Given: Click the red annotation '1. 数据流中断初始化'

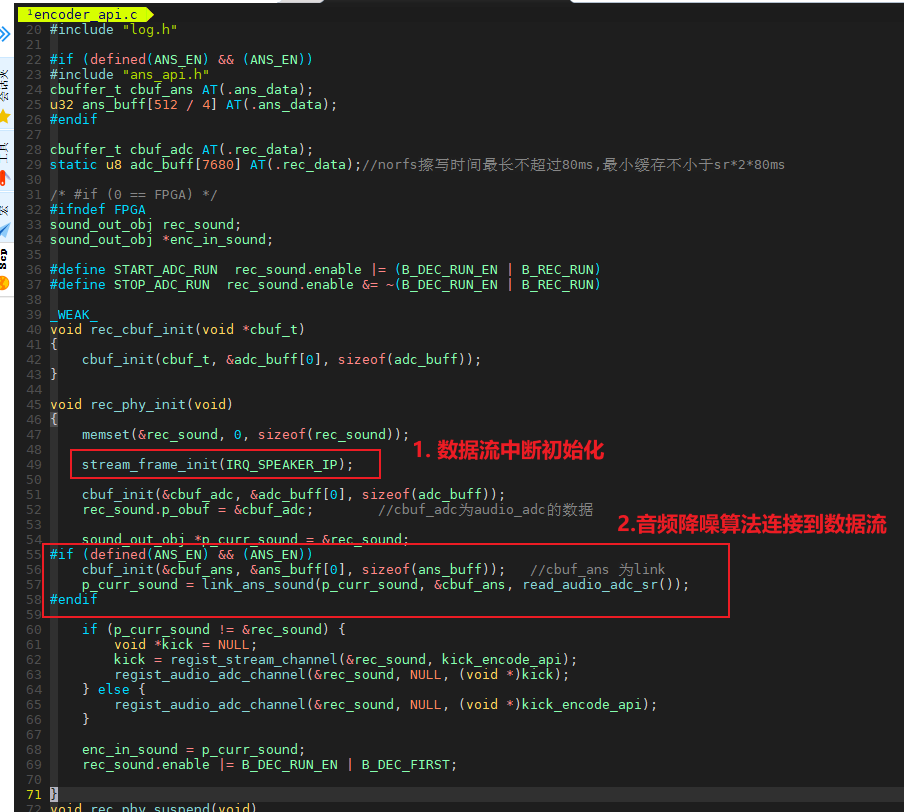Looking at the screenshot, I should [509, 450].
